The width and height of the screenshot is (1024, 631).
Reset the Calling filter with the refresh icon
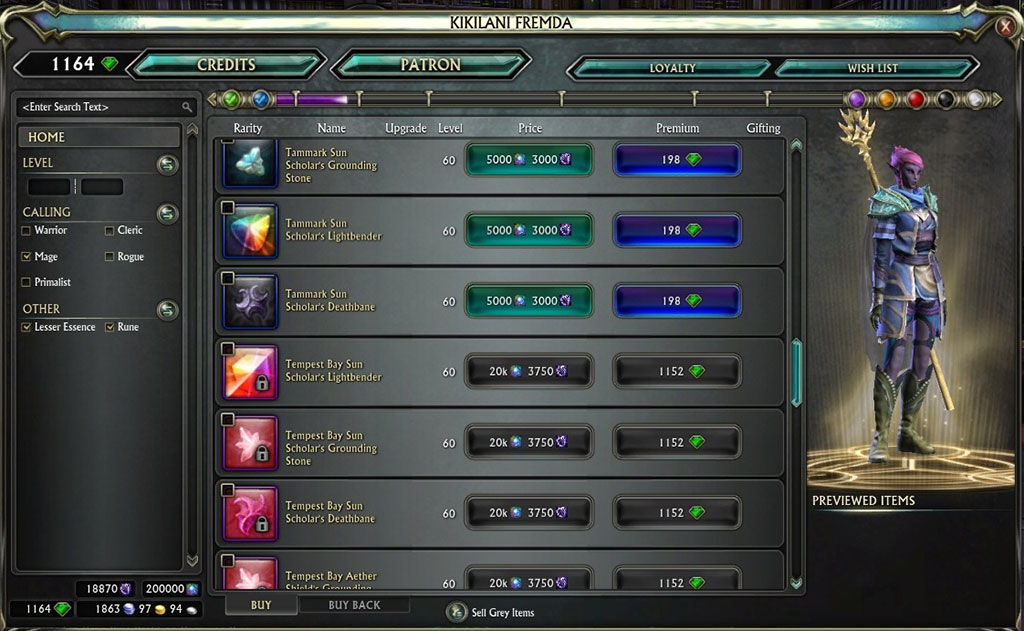168,213
